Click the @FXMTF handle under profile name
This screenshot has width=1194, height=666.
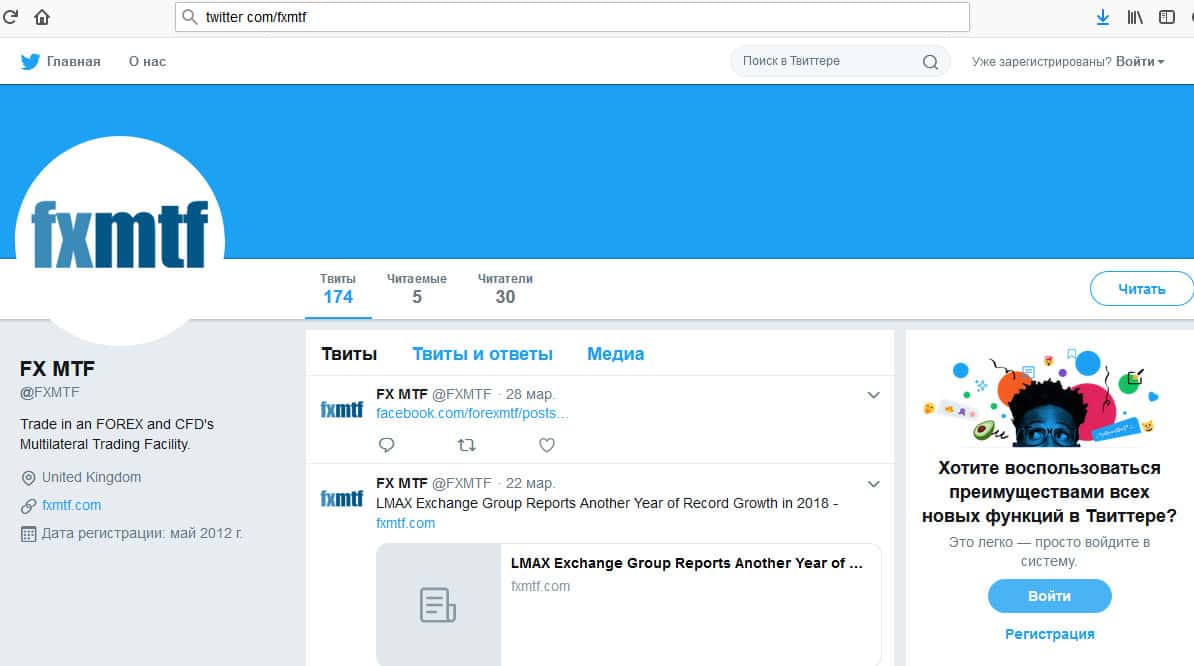pyautogui.click(x=49, y=393)
